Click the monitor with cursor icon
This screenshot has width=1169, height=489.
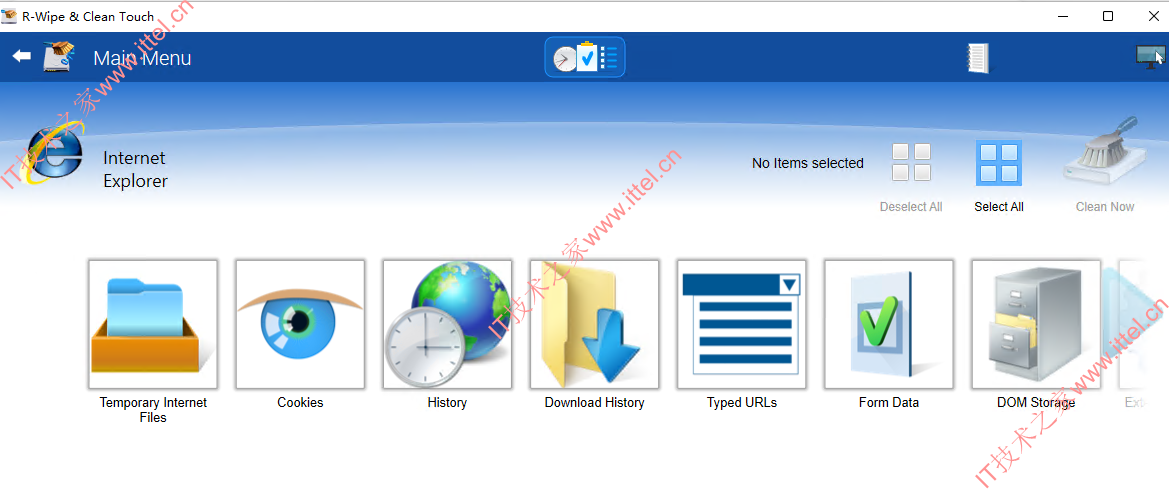pos(1150,57)
